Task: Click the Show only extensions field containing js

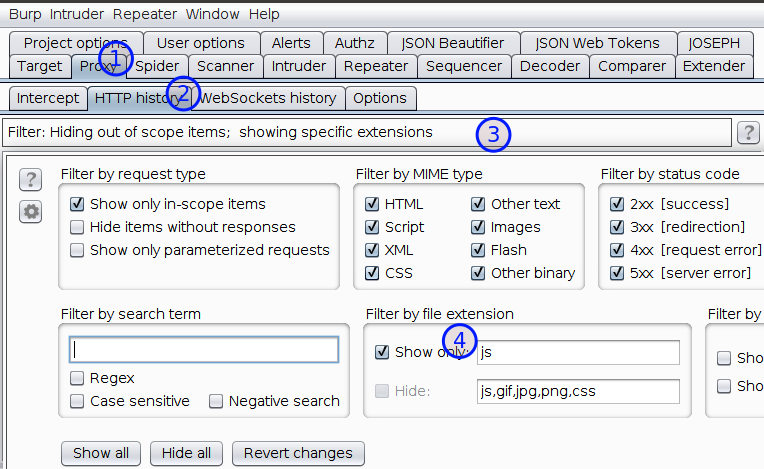Action: point(578,352)
